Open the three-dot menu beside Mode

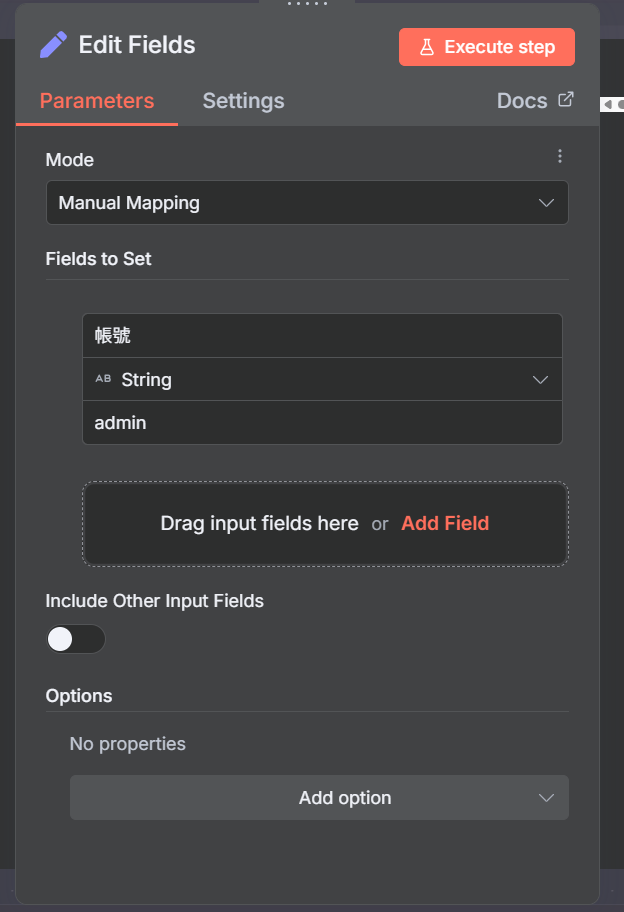point(560,156)
